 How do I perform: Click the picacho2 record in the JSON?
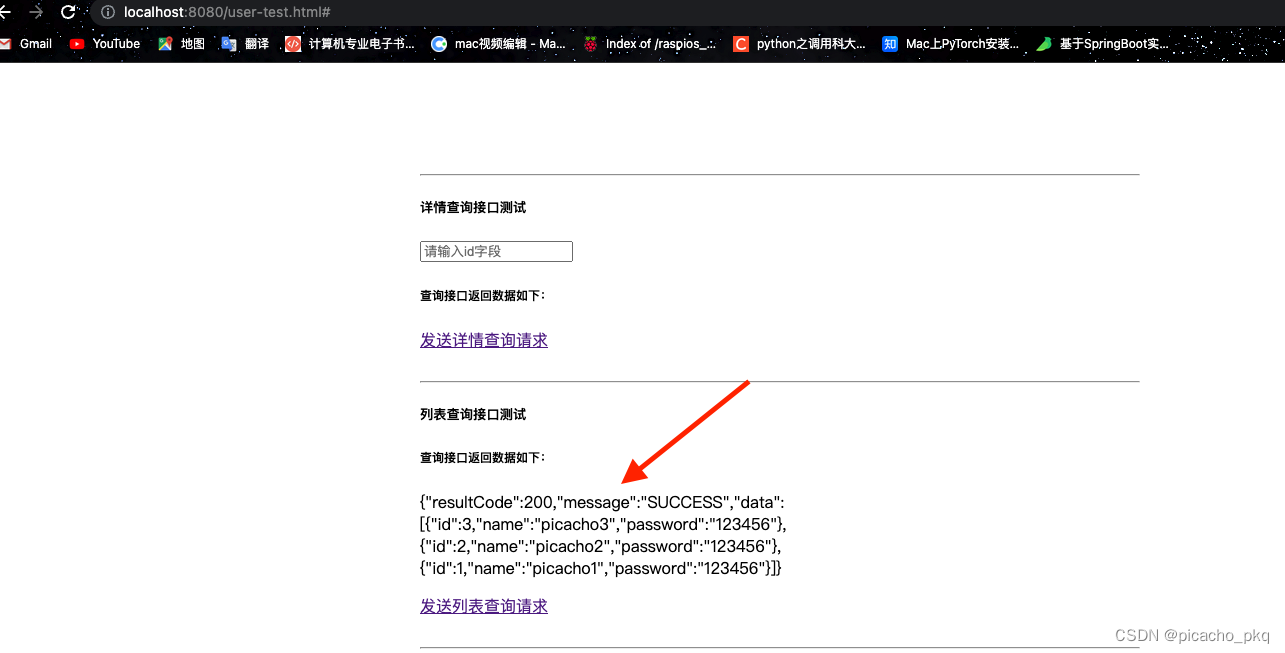600,546
